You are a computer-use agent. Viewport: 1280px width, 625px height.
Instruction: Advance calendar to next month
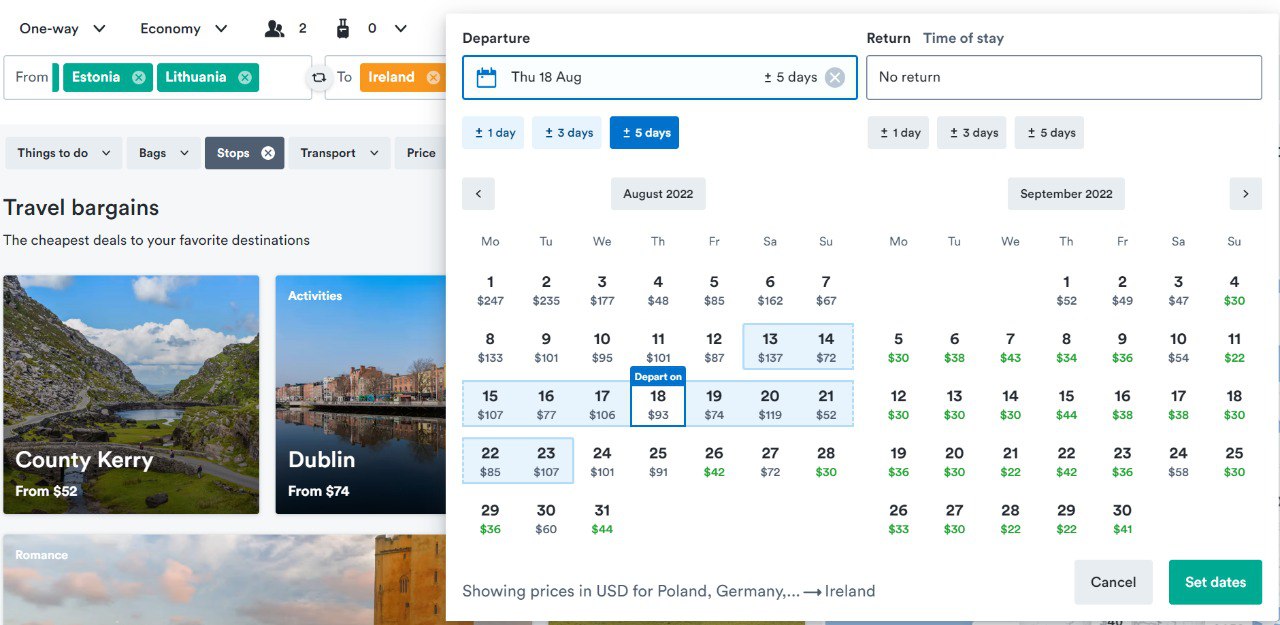tap(1245, 194)
